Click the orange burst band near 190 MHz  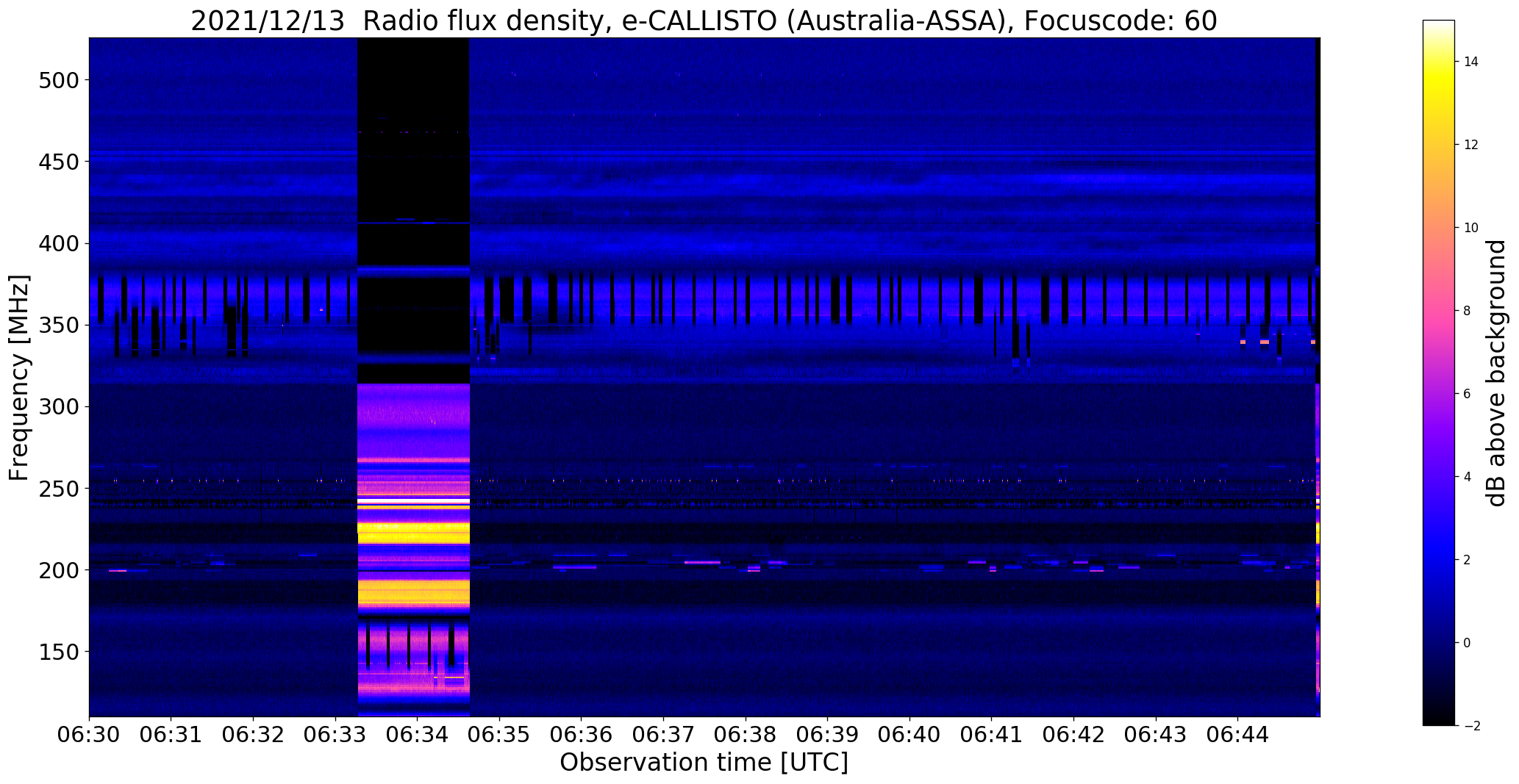pyautogui.click(x=413, y=591)
